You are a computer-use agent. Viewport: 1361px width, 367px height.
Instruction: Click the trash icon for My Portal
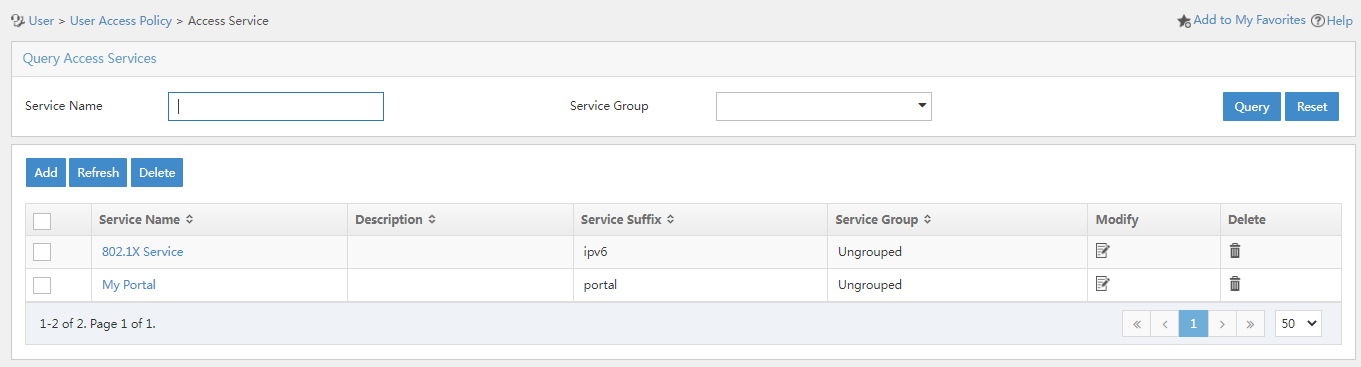[x=1235, y=284]
